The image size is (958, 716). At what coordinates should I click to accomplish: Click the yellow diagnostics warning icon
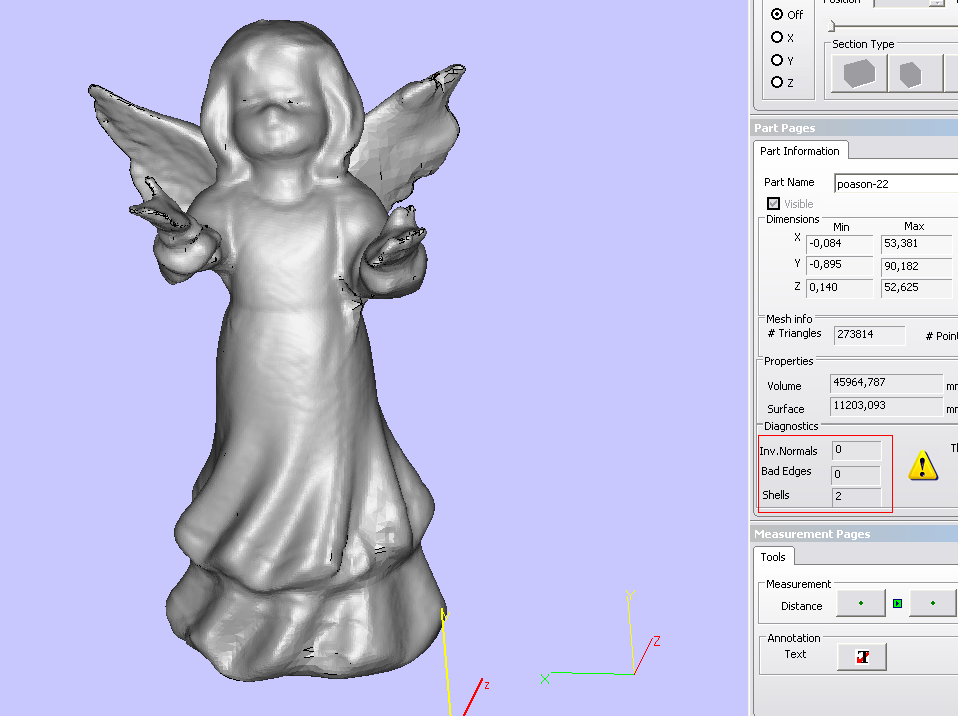point(922,464)
